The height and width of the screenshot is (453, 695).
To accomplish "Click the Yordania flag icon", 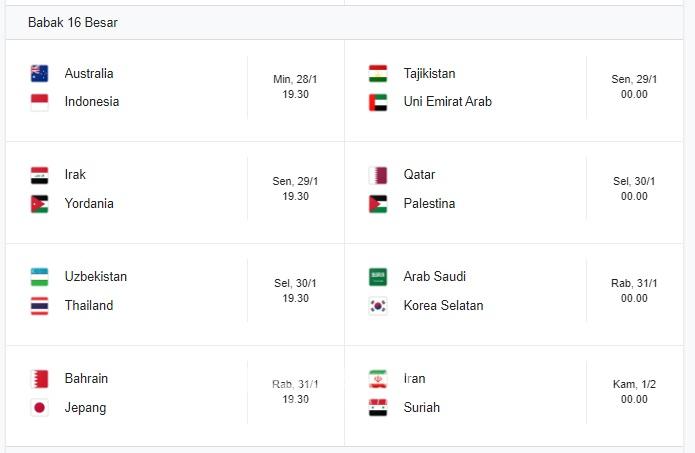I will pos(39,204).
